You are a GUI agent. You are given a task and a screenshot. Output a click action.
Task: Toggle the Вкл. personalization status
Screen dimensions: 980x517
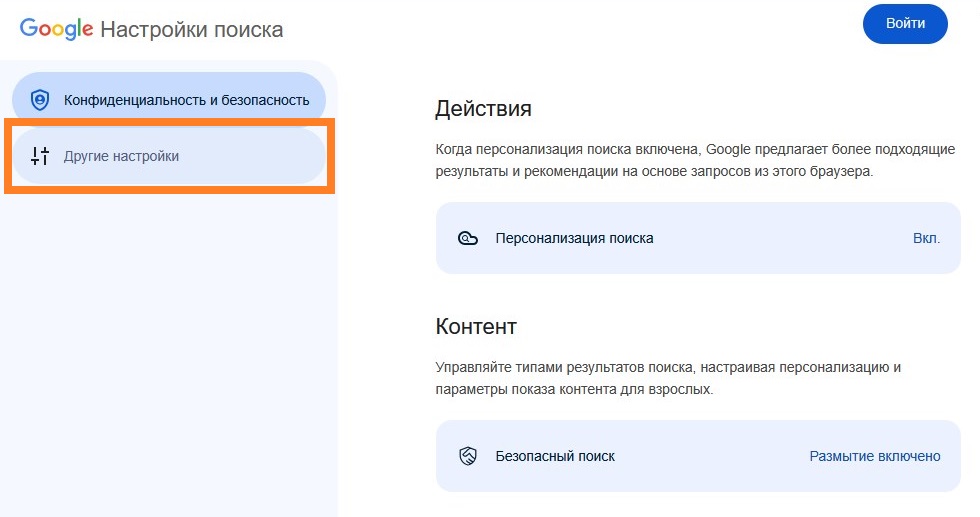[926, 238]
